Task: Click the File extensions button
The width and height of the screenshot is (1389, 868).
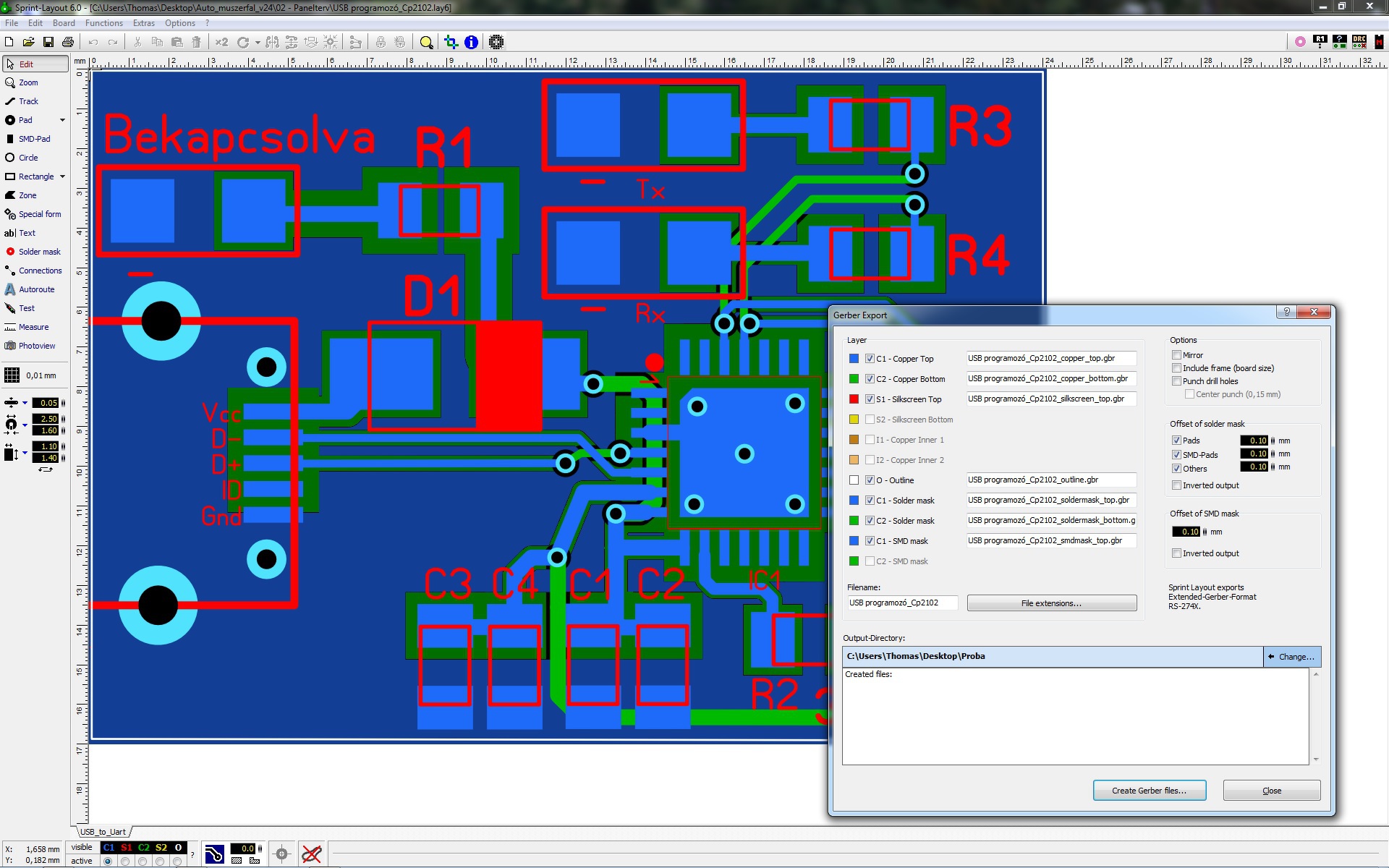Action: [1051, 603]
